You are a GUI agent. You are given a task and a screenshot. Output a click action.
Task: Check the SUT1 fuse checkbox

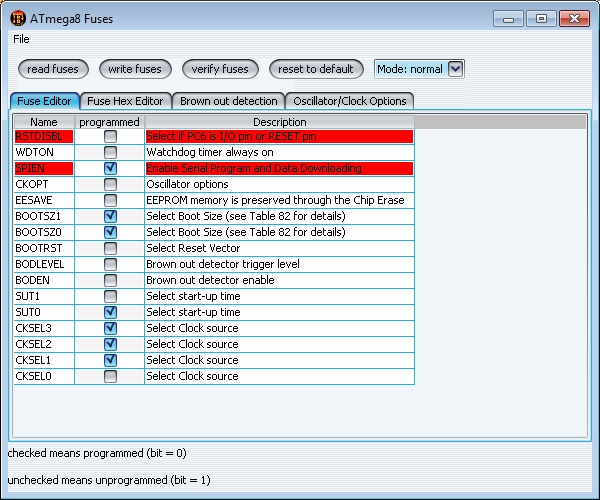point(110,296)
